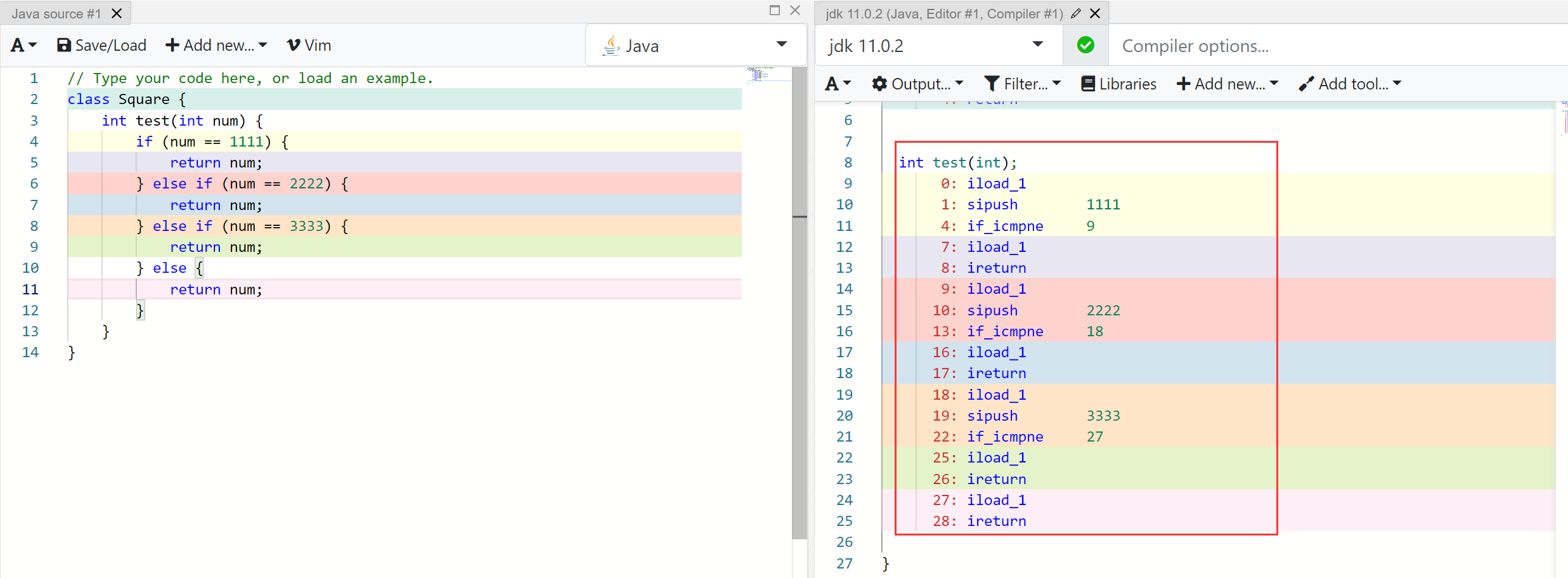Image resolution: width=1568 pixels, height=578 pixels.
Task: Open the Filter... funnel menu
Action: [1022, 84]
